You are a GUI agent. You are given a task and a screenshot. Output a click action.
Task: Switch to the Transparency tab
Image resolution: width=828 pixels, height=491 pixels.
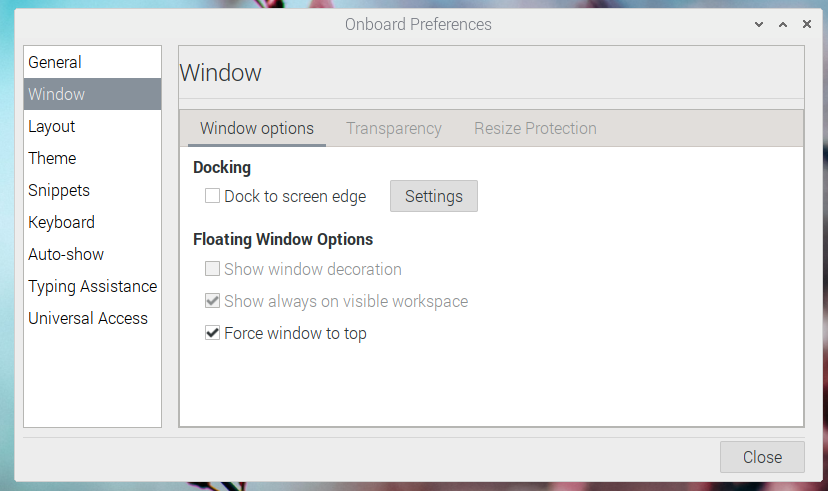click(x=393, y=128)
